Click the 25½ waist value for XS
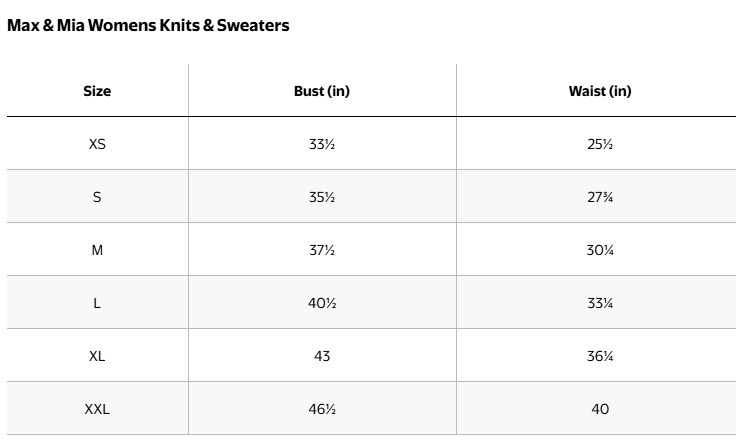Screen dimensions: 736x447 point(600,144)
